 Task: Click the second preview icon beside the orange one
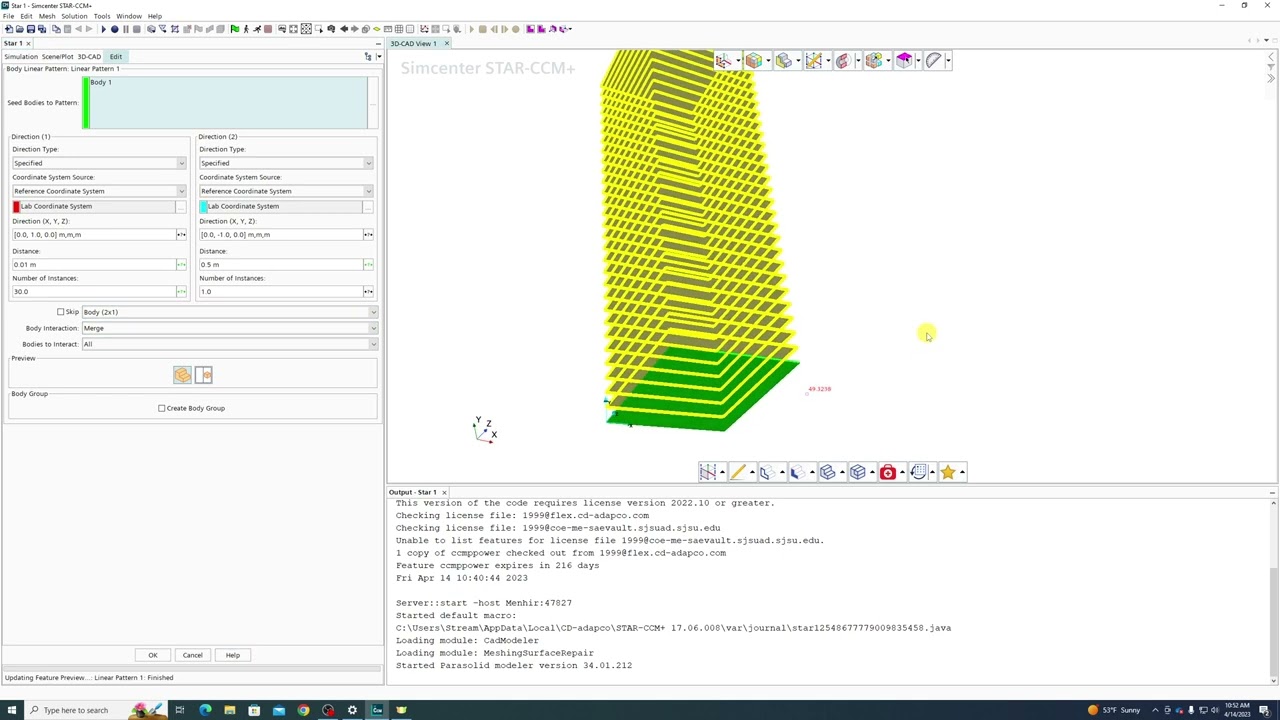click(x=203, y=375)
